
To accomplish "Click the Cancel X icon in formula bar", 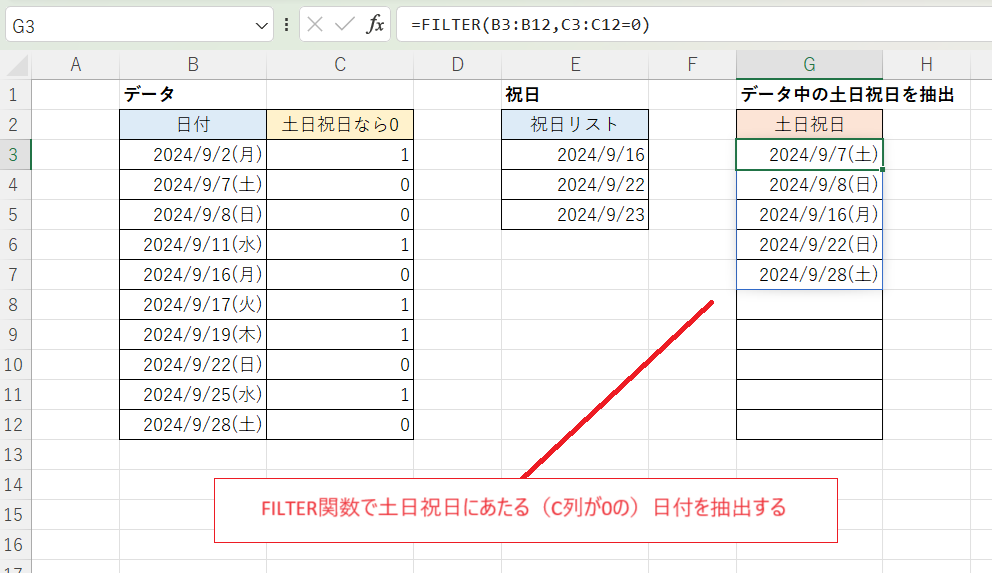I will (x=315, y=25).
